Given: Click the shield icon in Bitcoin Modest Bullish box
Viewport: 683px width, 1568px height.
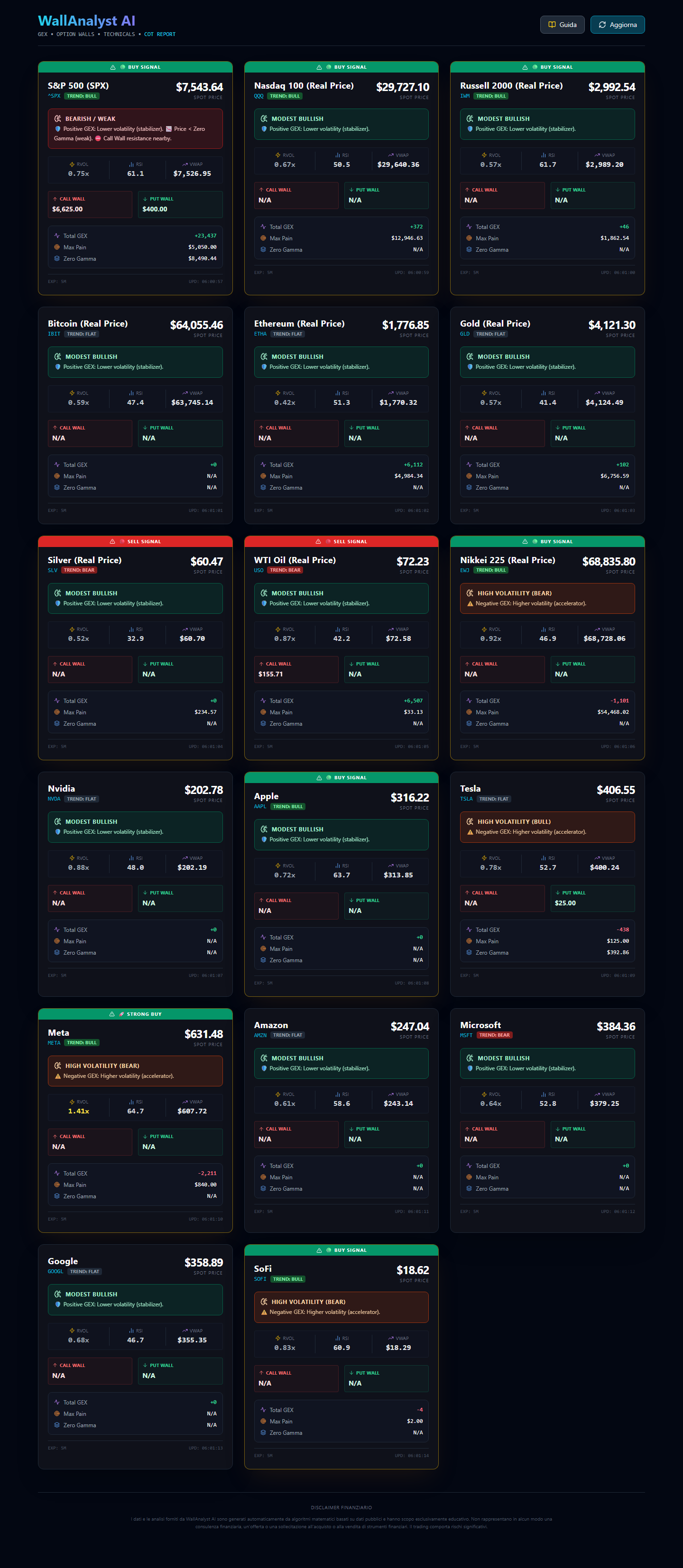Looking at the screenshot, I should (58, 367).
